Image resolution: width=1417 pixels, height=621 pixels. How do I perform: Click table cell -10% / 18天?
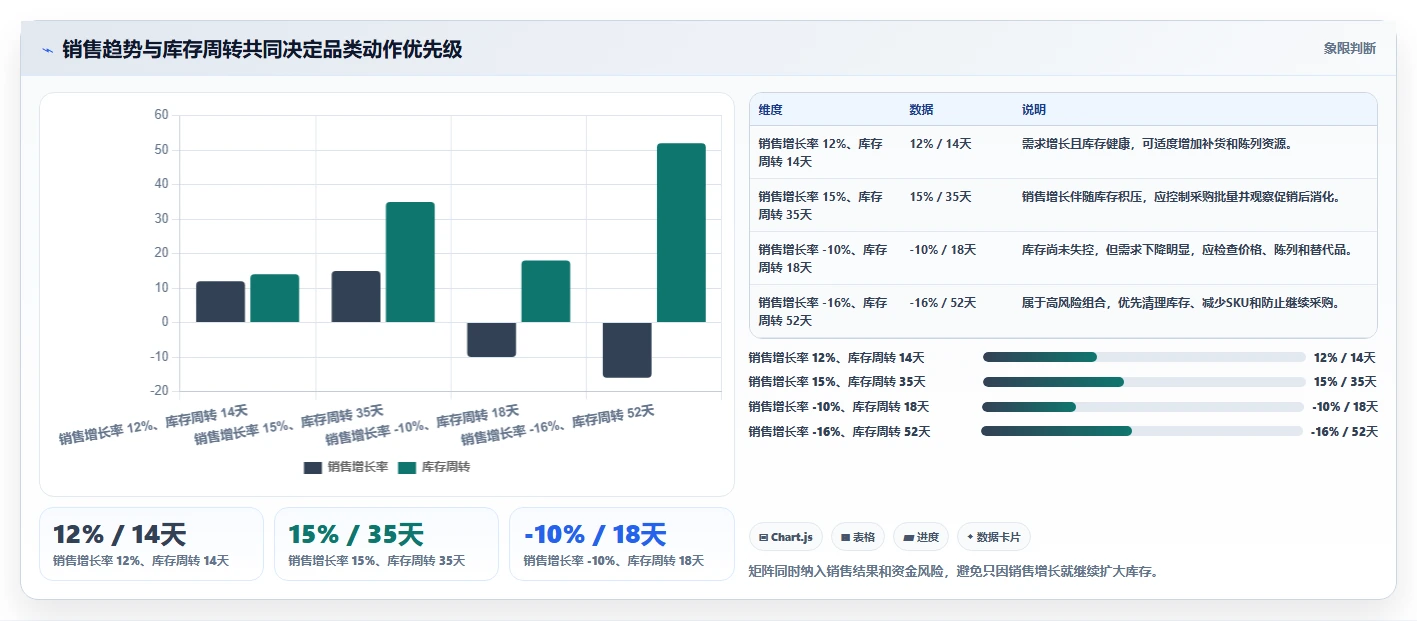pos(943,250)
